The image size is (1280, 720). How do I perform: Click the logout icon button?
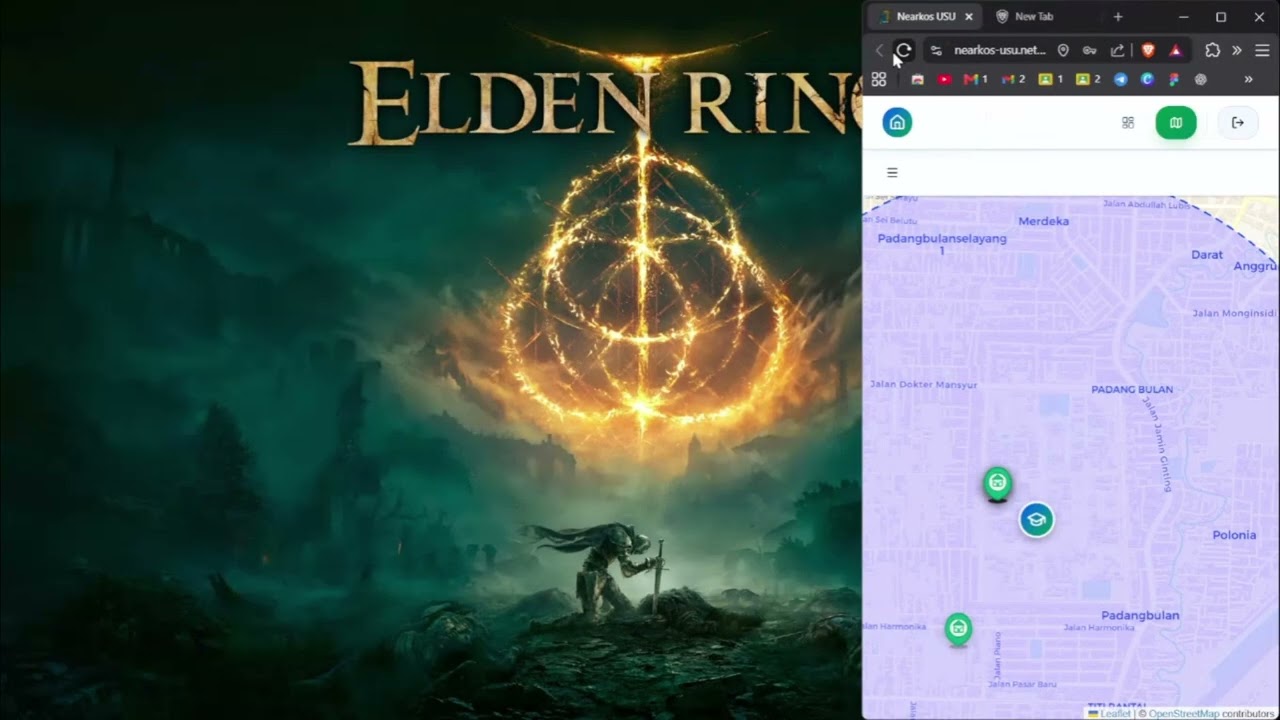(x=1238, y=122)
